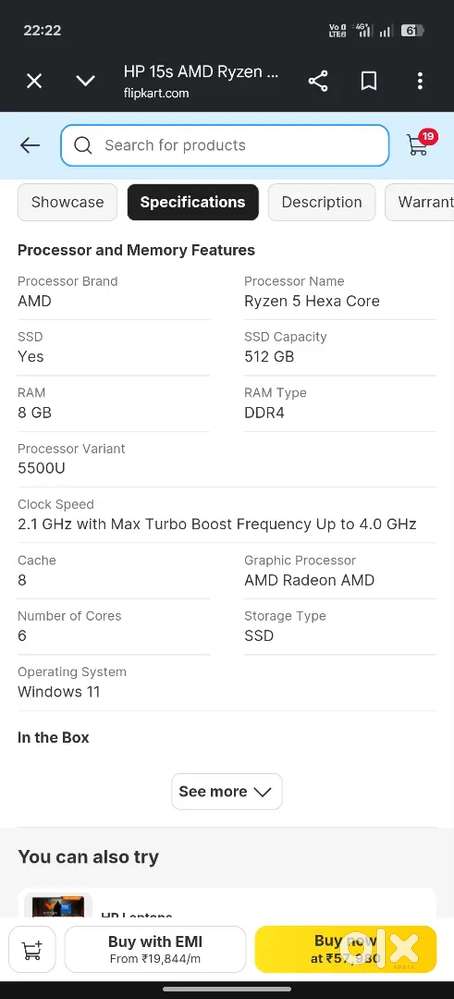Tap the share icon in browser bar

318,81
